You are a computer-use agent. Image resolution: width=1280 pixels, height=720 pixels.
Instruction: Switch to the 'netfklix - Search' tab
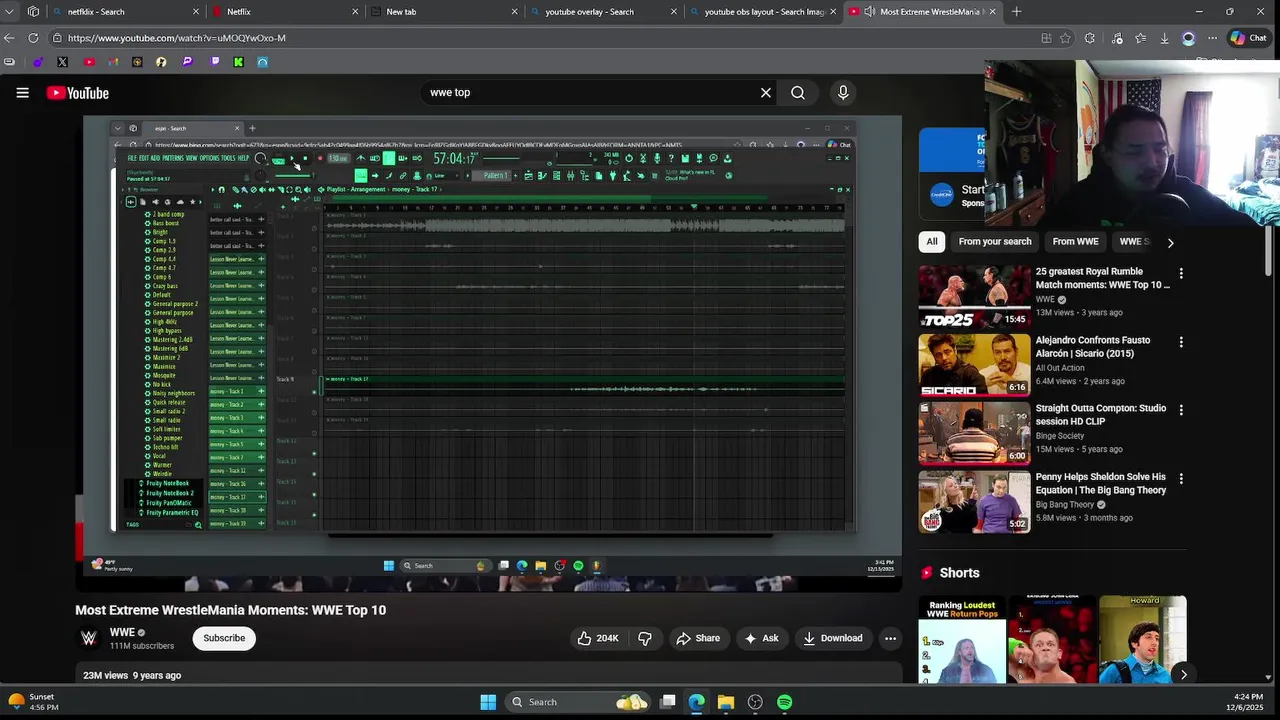tap(125, 12)
